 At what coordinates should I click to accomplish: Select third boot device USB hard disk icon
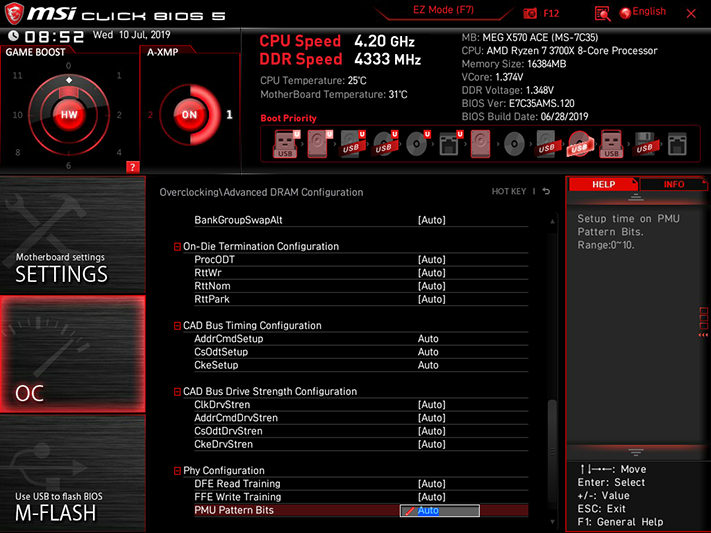click(352, 144)
